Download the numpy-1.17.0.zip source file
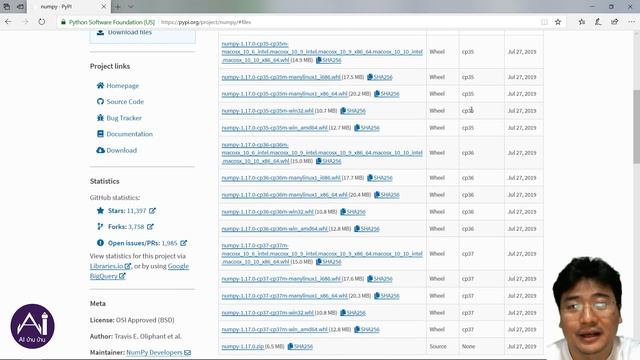Image resolution: width=640 pixels, height=360 pixels. (242, 347)
